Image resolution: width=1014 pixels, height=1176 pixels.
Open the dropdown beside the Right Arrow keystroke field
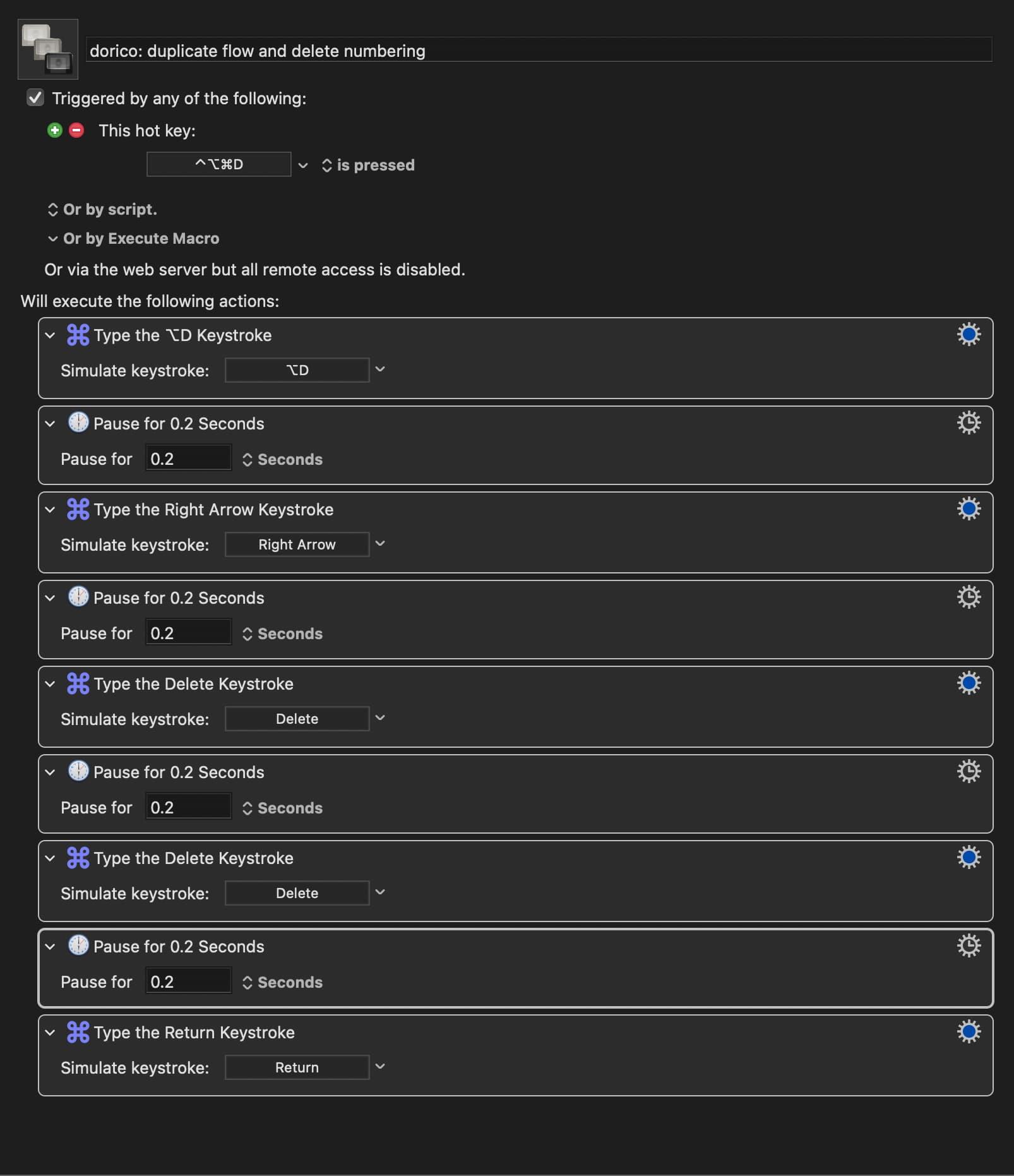point(380,544)
